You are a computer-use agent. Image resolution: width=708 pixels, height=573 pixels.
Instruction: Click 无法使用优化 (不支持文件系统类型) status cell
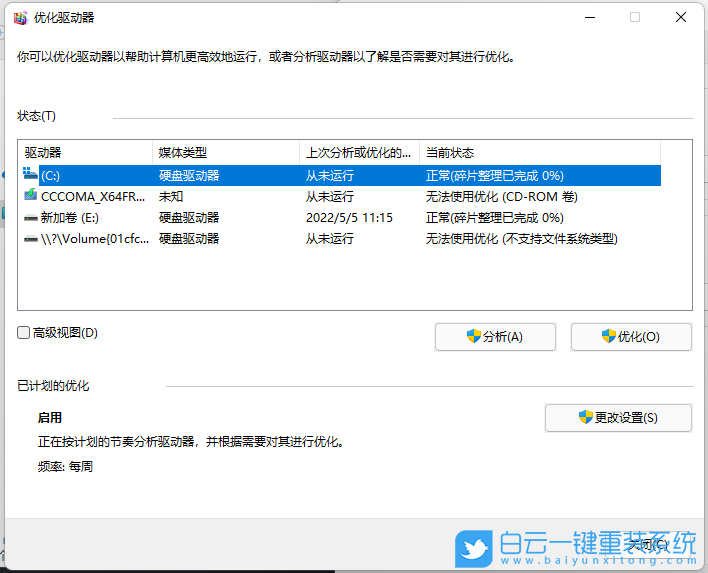[522, 239]
